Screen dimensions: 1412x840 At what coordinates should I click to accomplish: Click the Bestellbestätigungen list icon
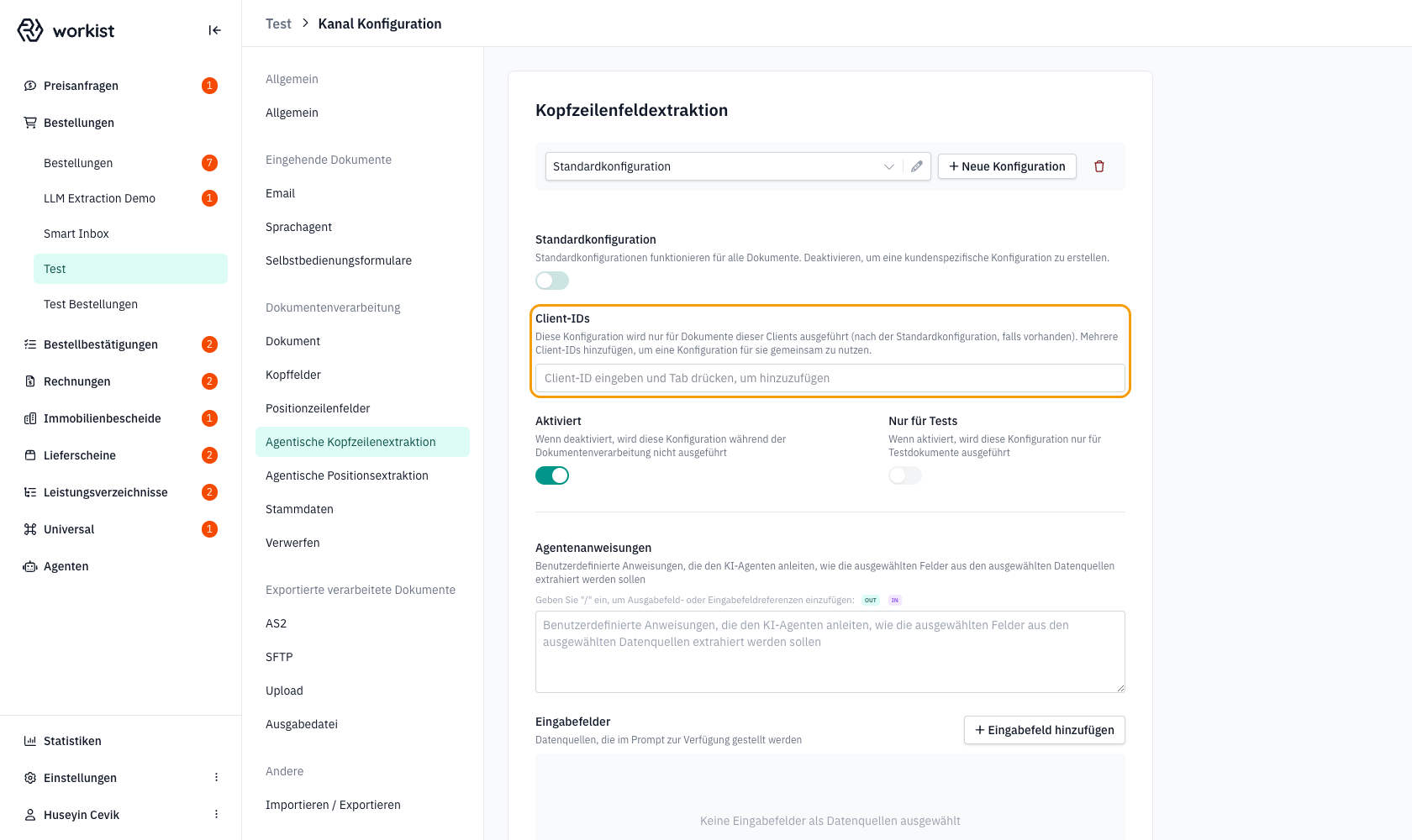pos(30,344)
